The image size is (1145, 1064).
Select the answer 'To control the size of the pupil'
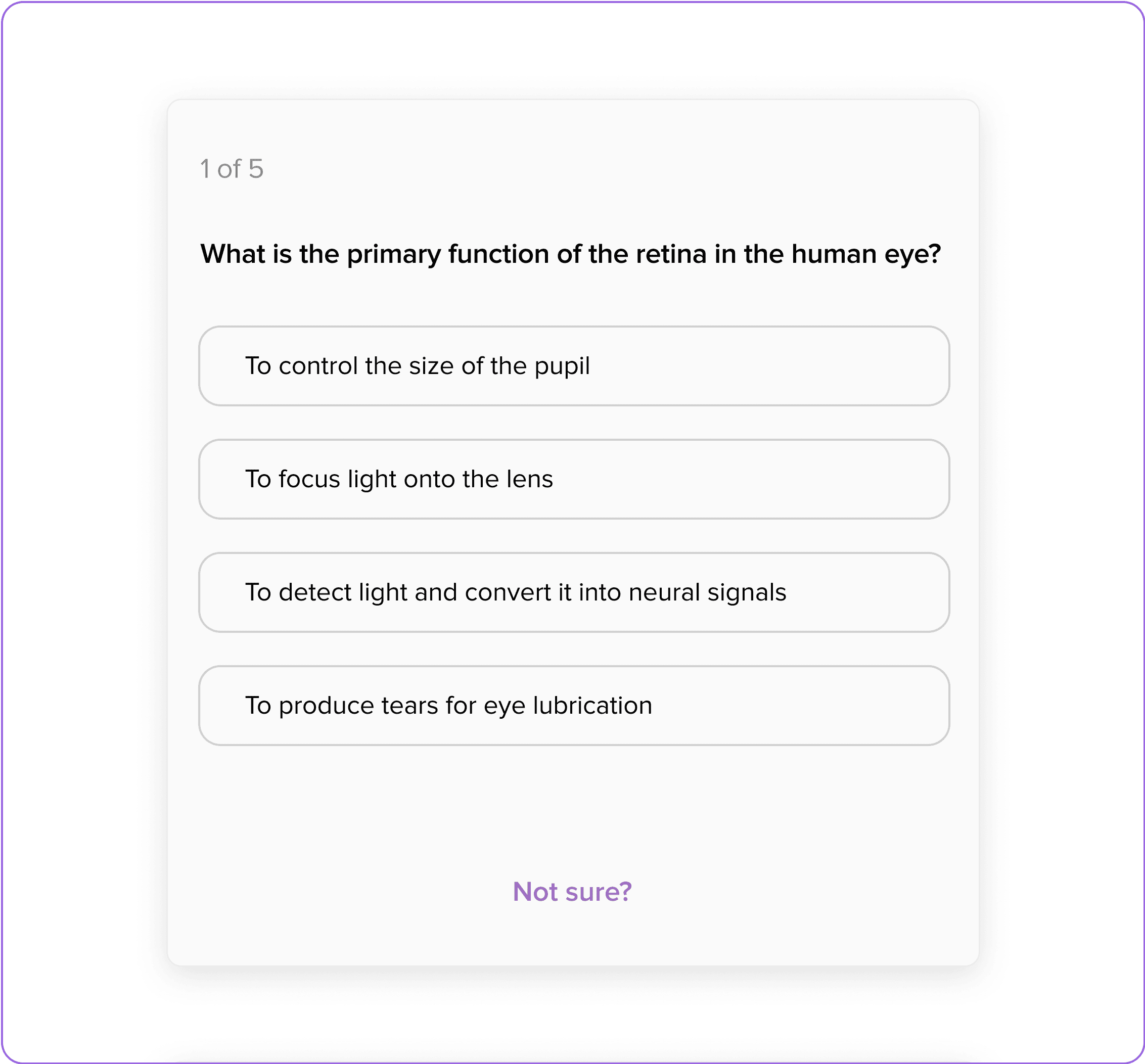(x=572, y=366)
